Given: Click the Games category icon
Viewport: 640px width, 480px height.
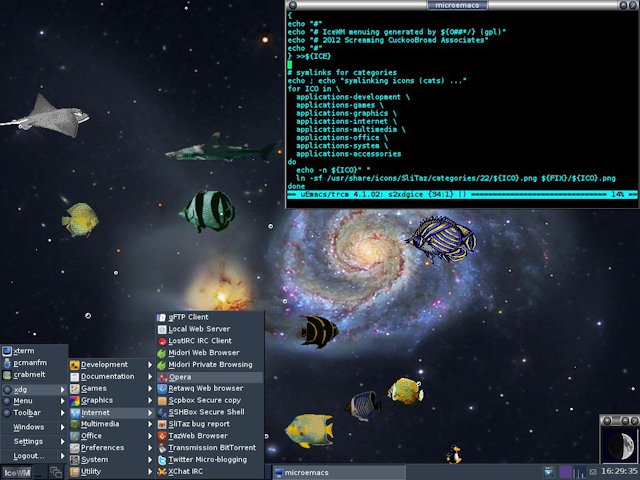Looking at the screenshot, I should click(74, 389).
